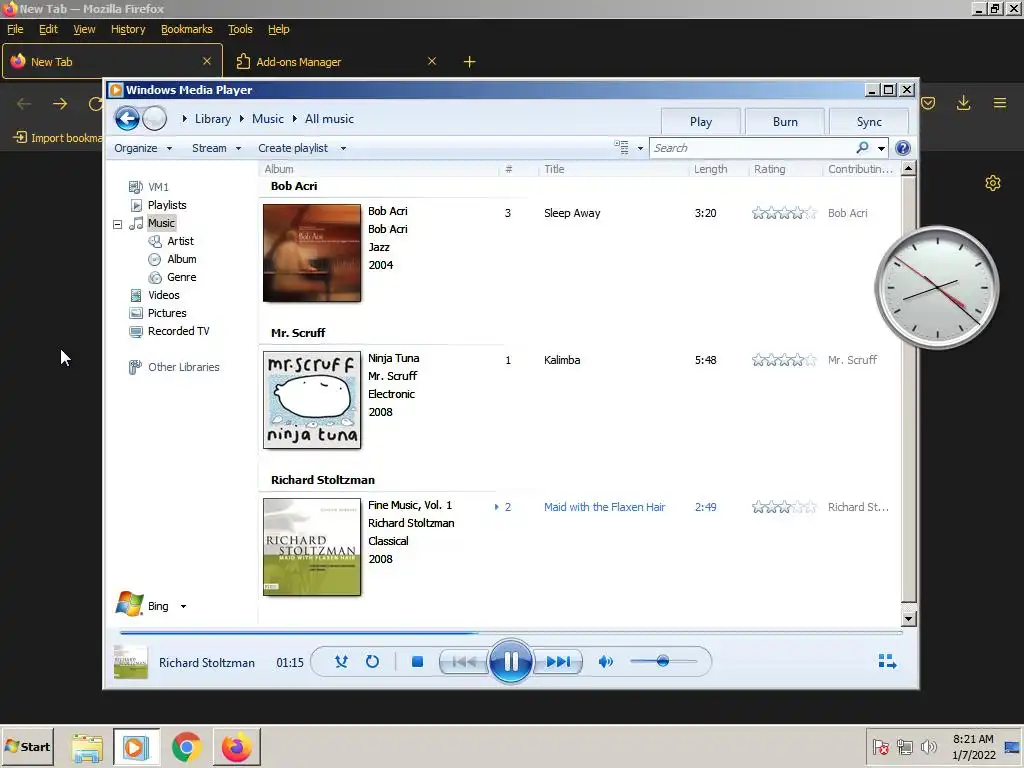Screen dimensions: 1024x768
Task: Toggle repeat mode in Media Player
Action: [x=372, y=662]
